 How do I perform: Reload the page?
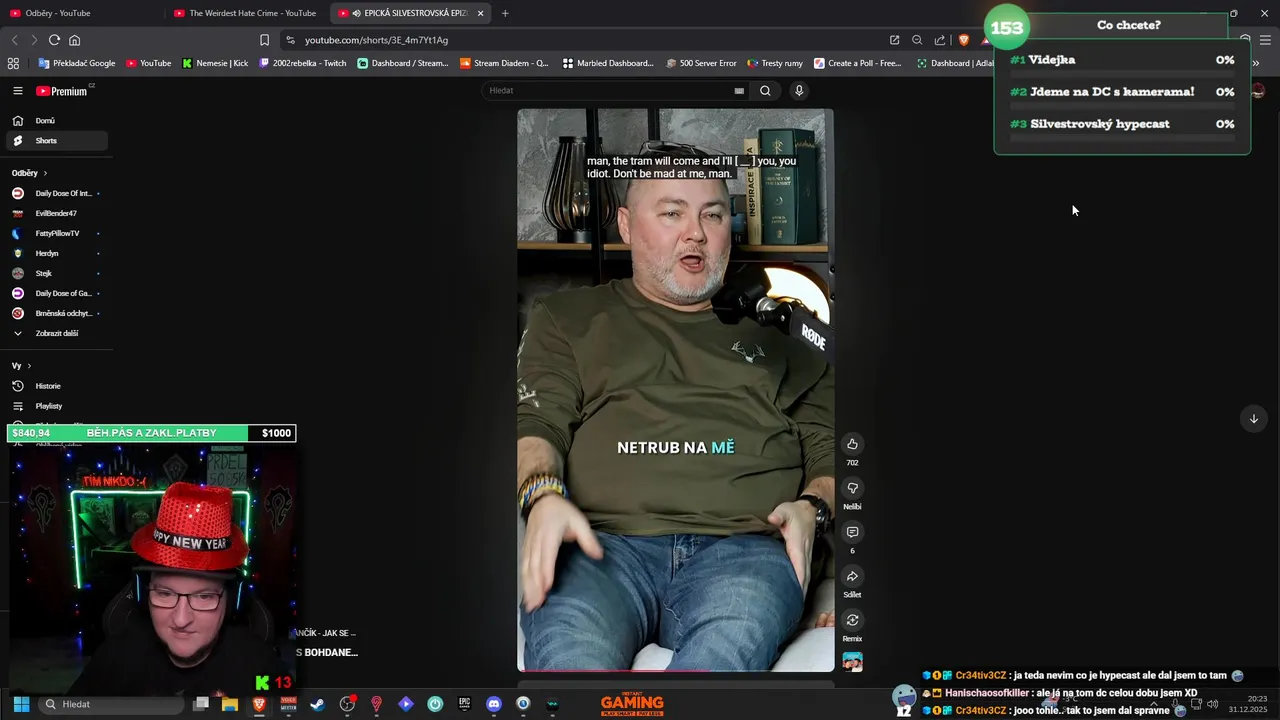tap(54, 40)
